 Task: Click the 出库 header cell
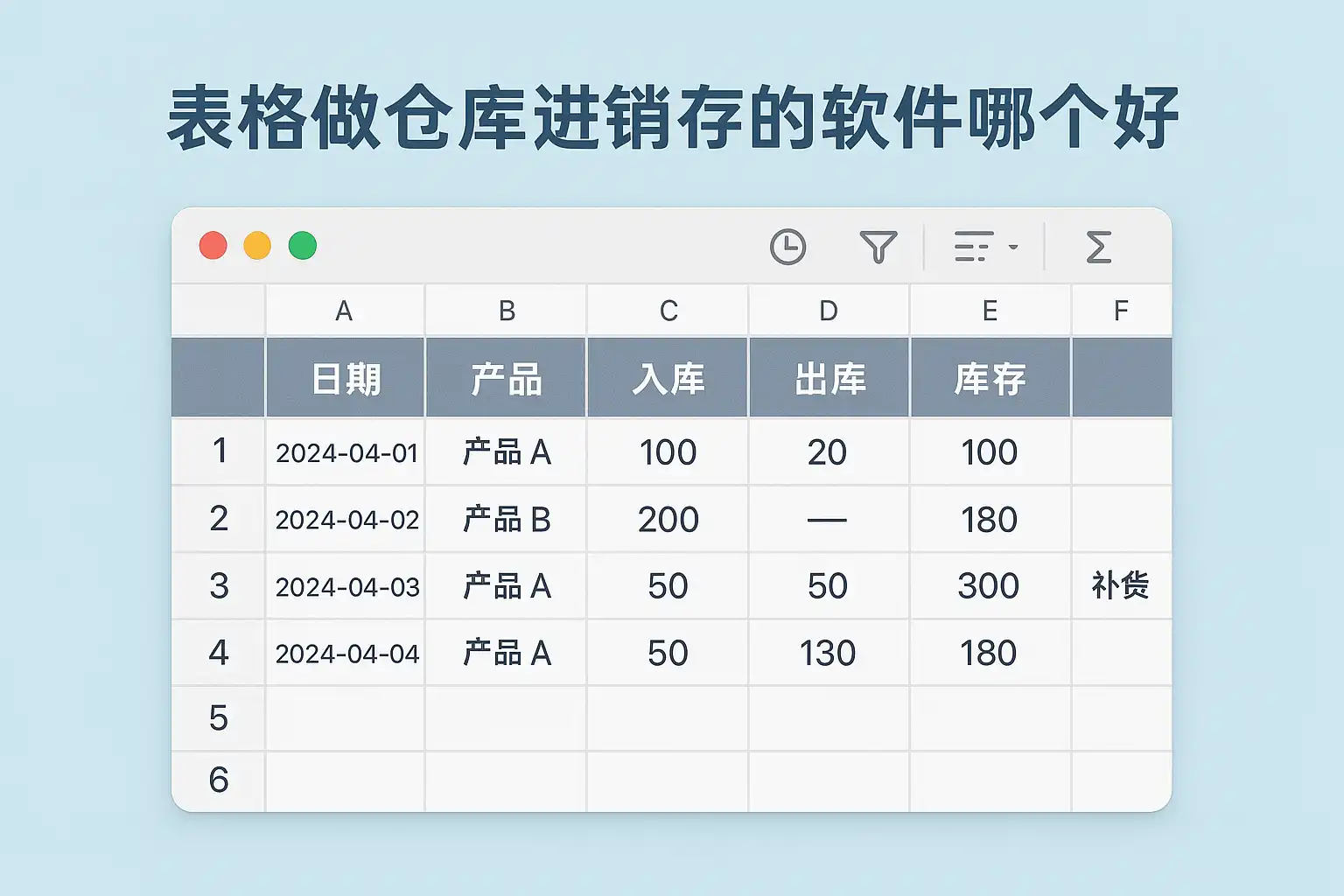(x=829, y=379)
